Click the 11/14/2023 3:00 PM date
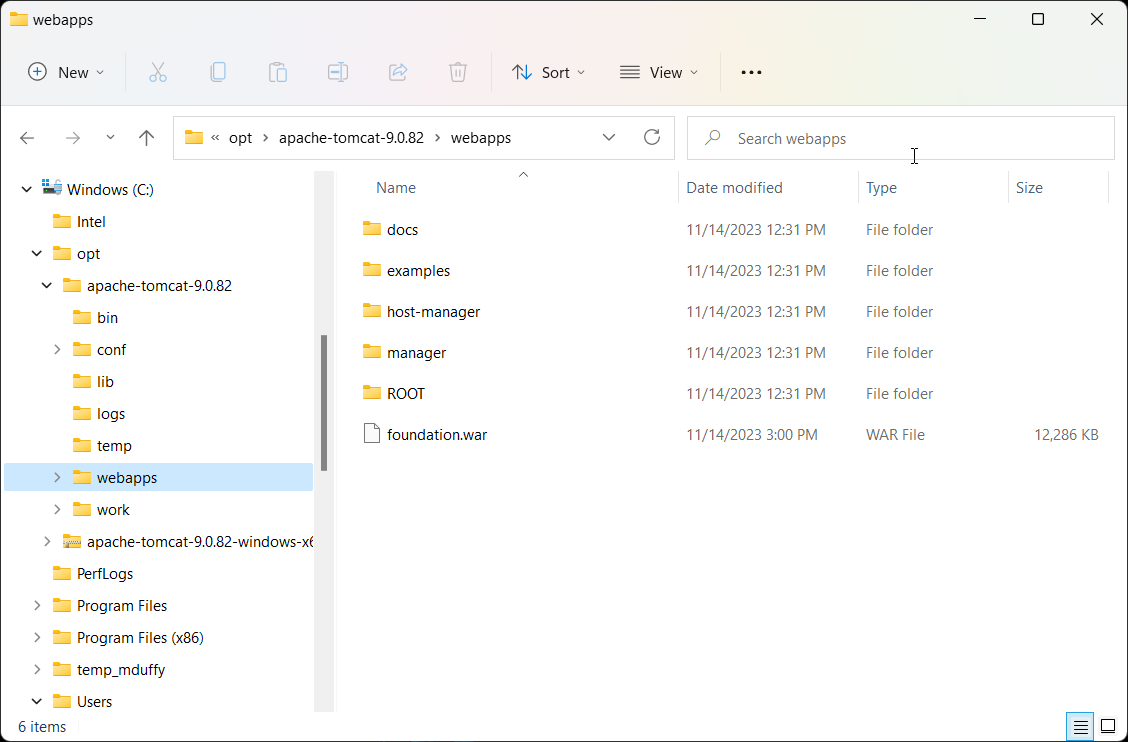This screenshot has height=742, width=1128. tap(752, 435)
